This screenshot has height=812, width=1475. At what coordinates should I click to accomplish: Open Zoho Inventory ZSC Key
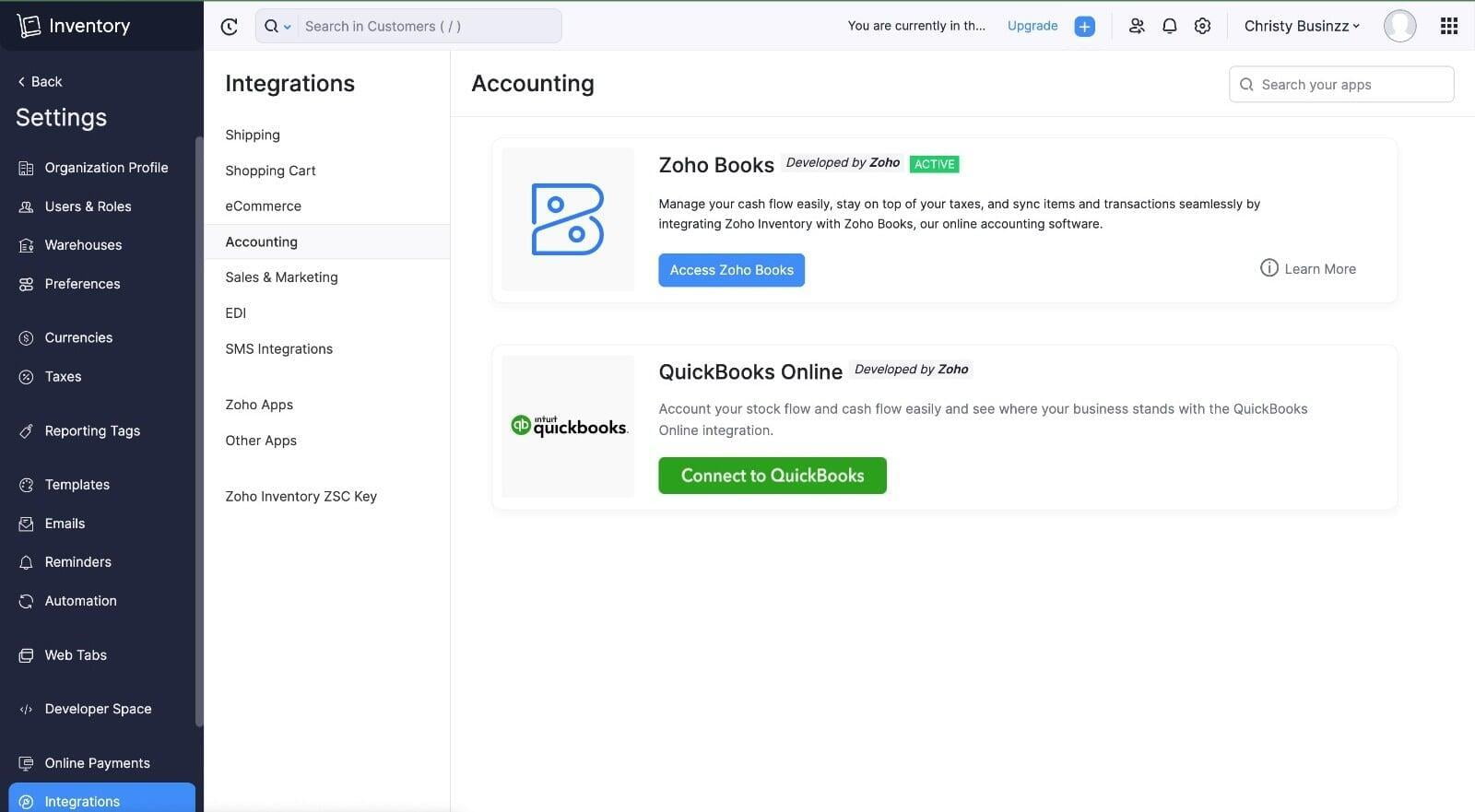[x=301, y=496]
